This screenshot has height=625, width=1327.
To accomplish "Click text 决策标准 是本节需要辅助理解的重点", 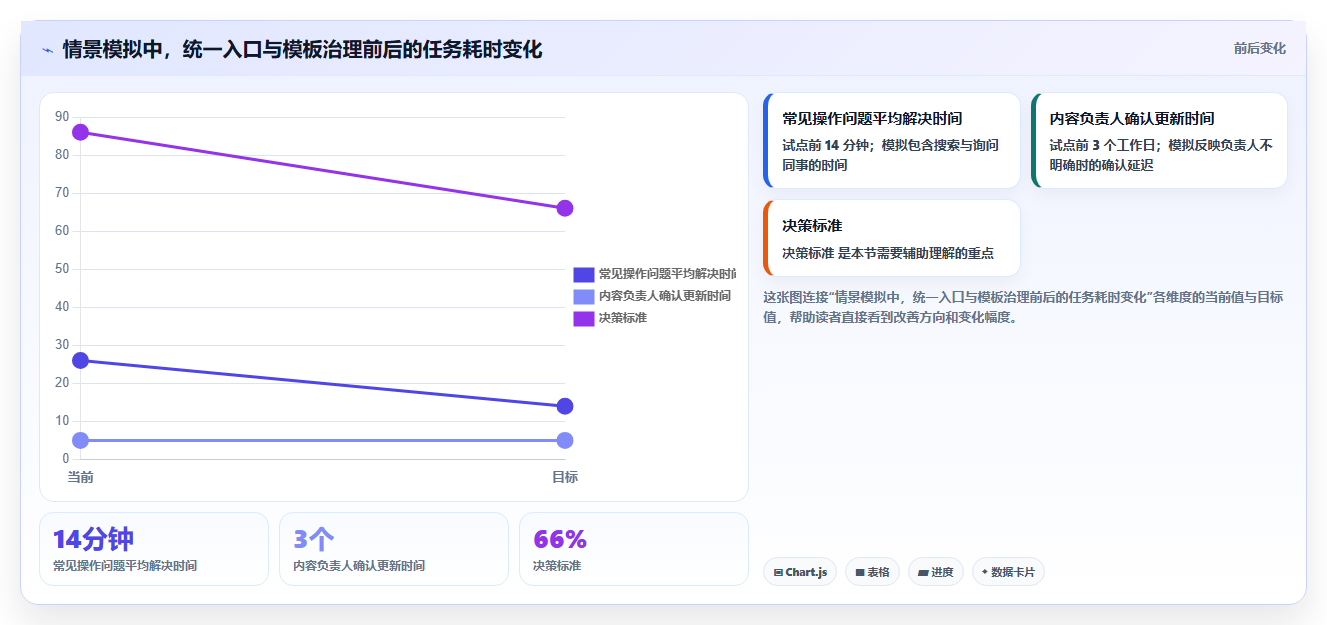I will [x=888, y=253].
